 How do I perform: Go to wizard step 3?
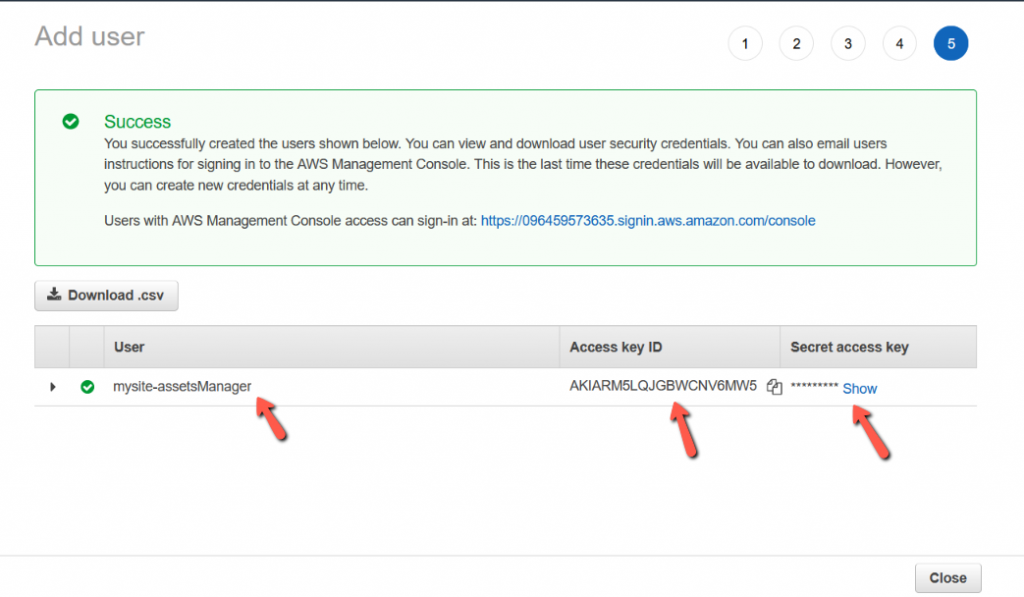(848, 44)
